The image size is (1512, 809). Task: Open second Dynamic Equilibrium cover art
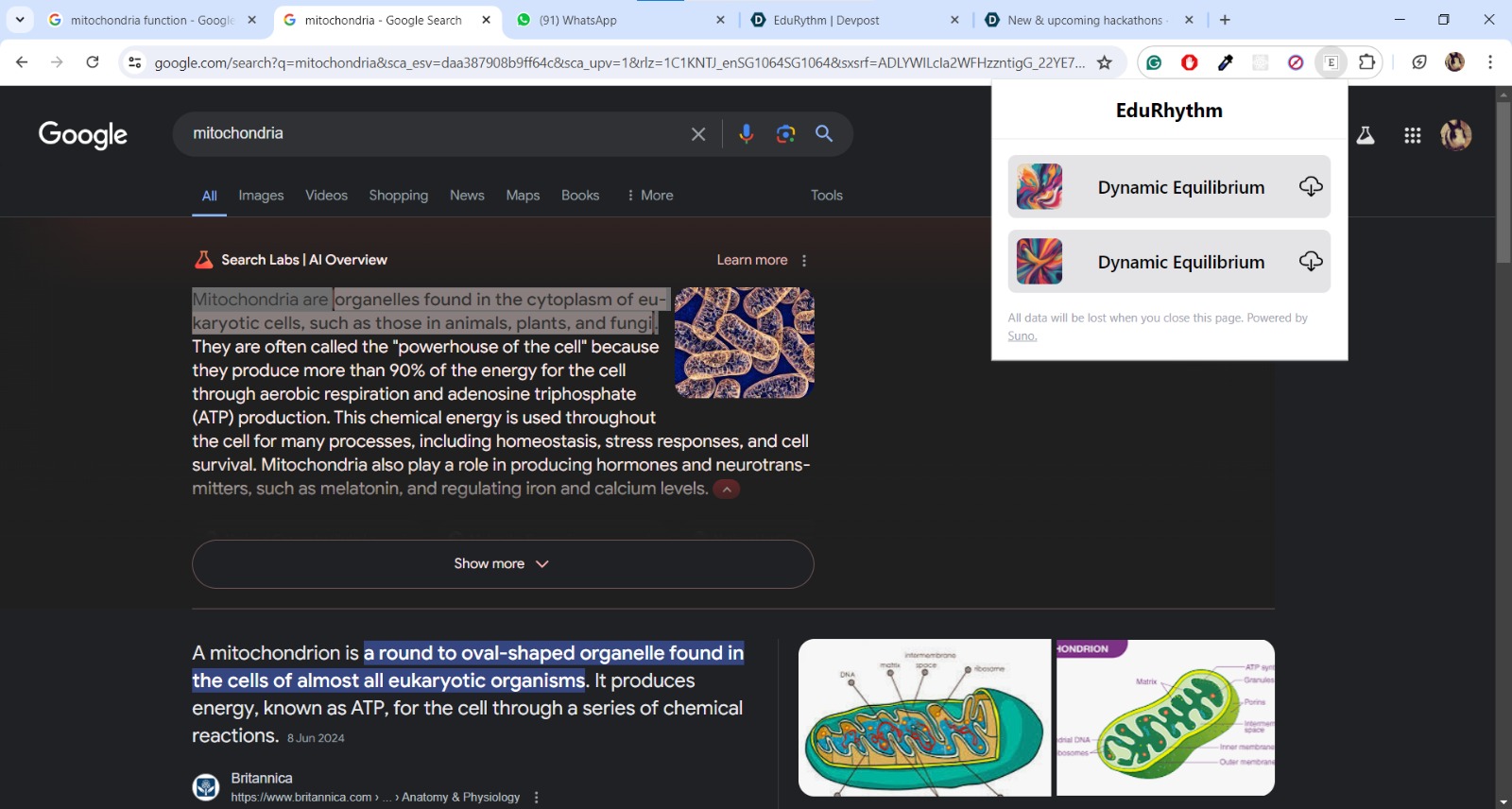(1039, 262)
